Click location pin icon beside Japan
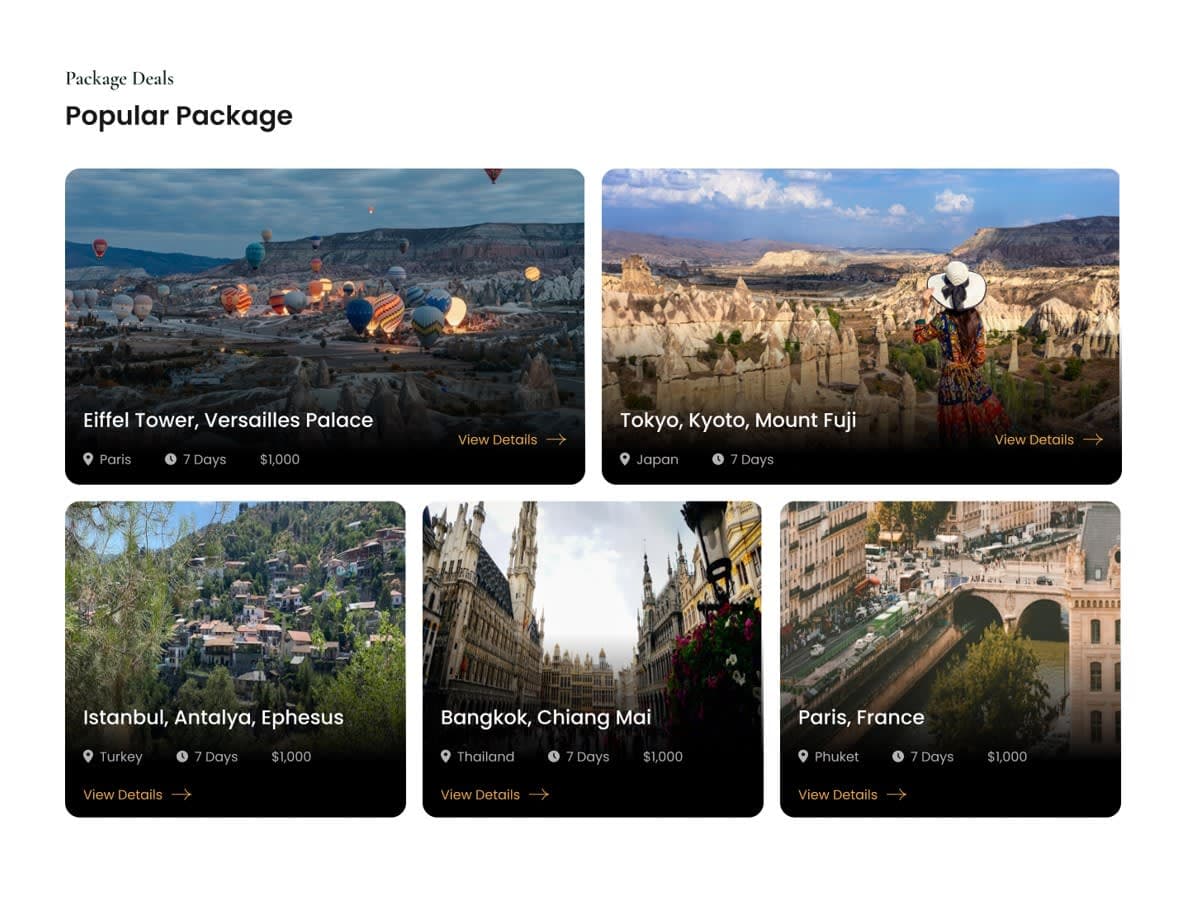Screen dimensions: 1184x901 pos(624,459)
